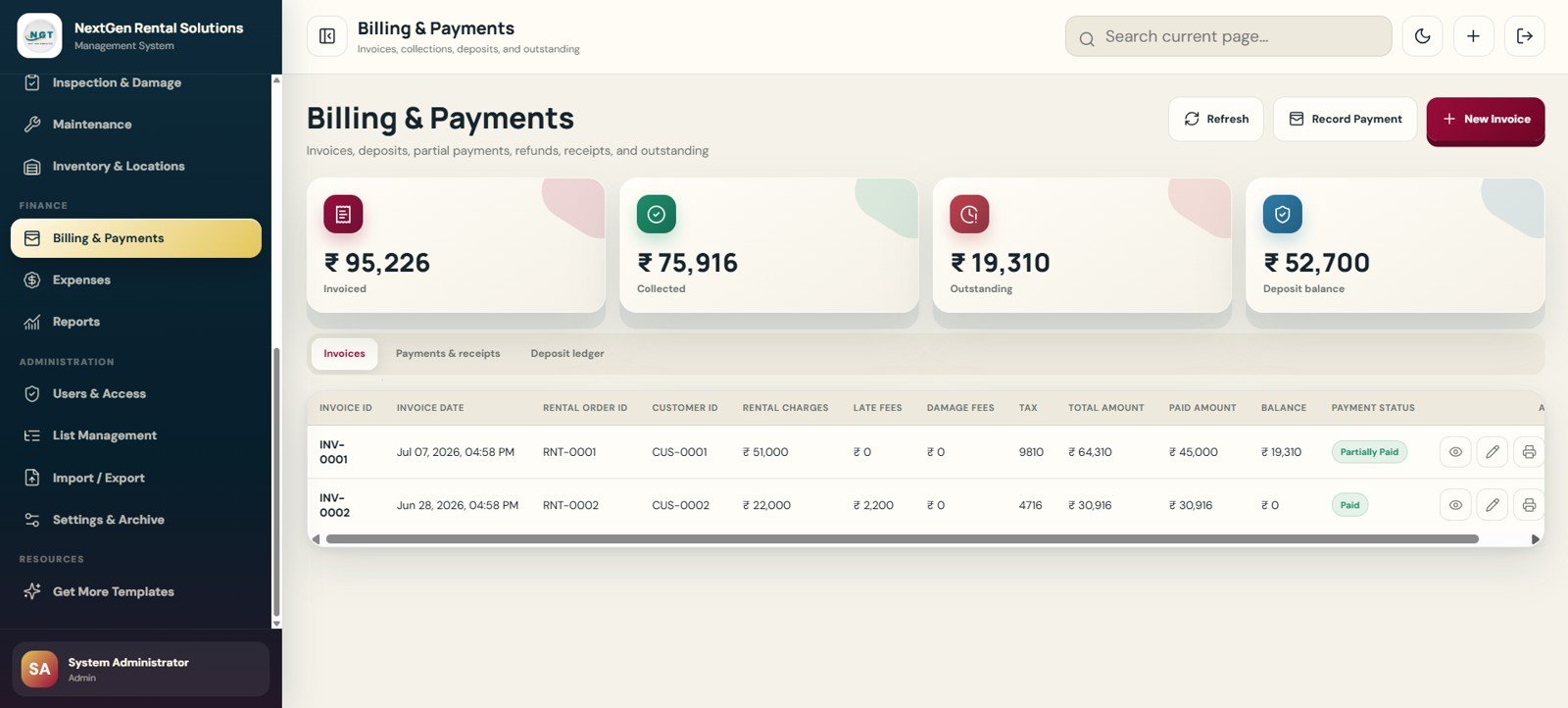This screenshot has width=1568, height=708.
Task: View invoice INV-0001 with eye icon
Action: 1455,452
